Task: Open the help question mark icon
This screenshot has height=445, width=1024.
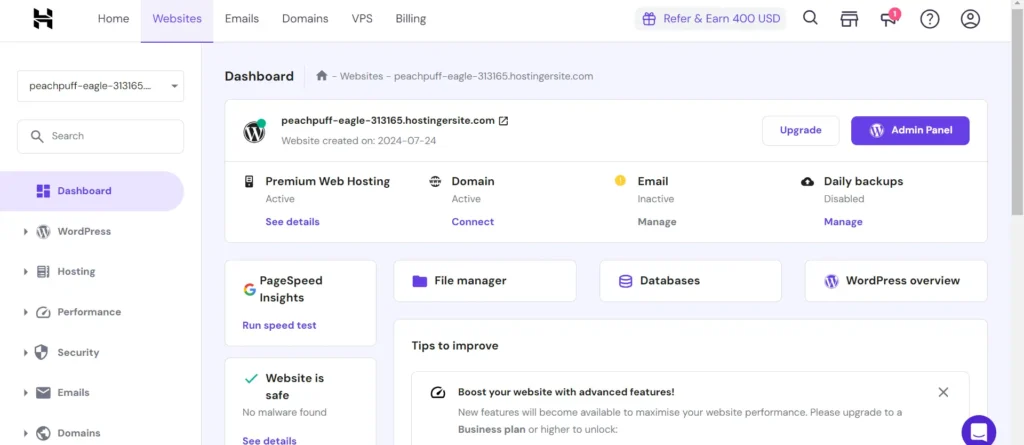Action: coord(929,19)
